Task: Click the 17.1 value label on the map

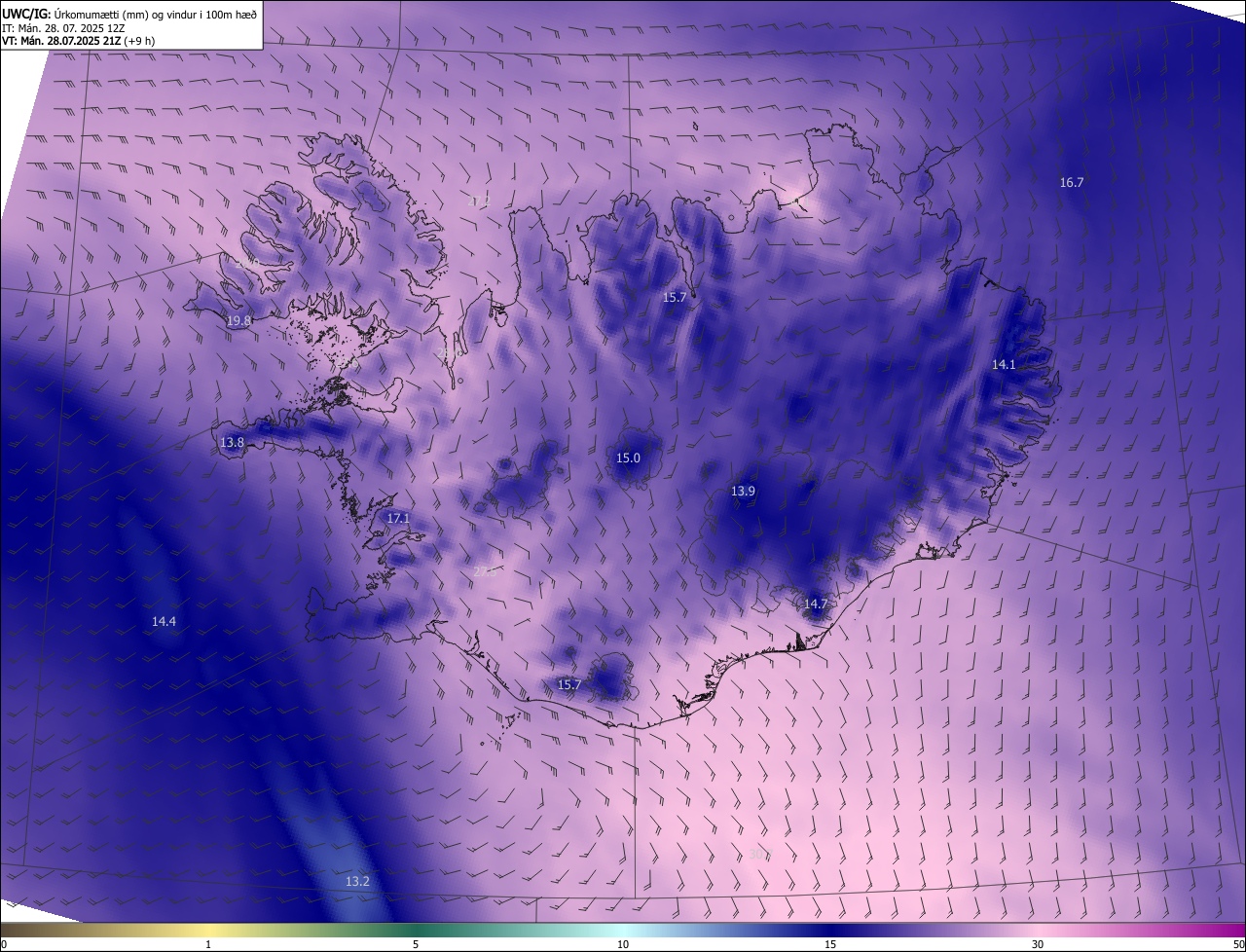Action: click(x=398, y=519)
